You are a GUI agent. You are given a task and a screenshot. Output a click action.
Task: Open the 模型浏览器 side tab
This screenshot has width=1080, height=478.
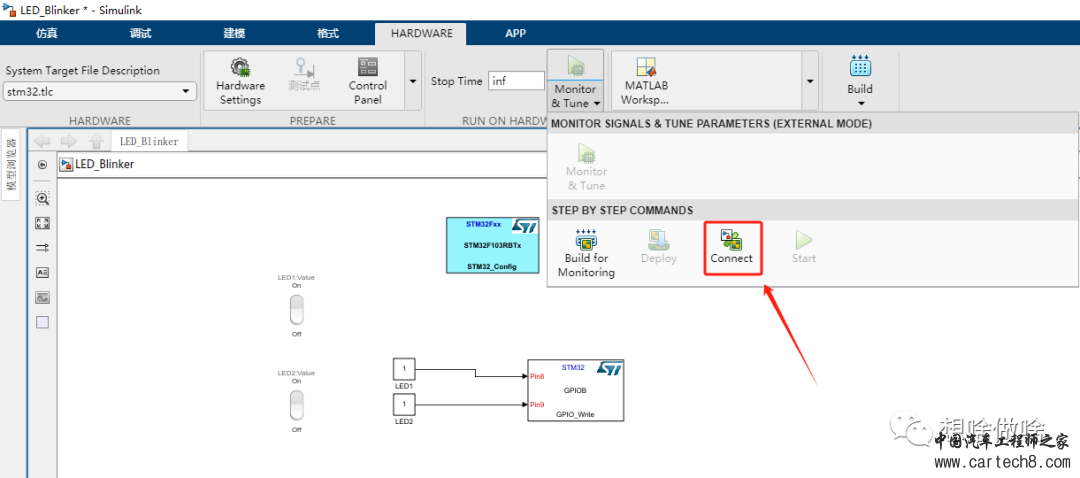[x=10, y=164]
